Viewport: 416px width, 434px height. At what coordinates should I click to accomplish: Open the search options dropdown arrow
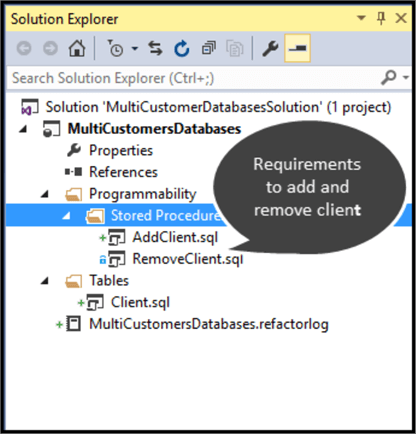point(406,78)
